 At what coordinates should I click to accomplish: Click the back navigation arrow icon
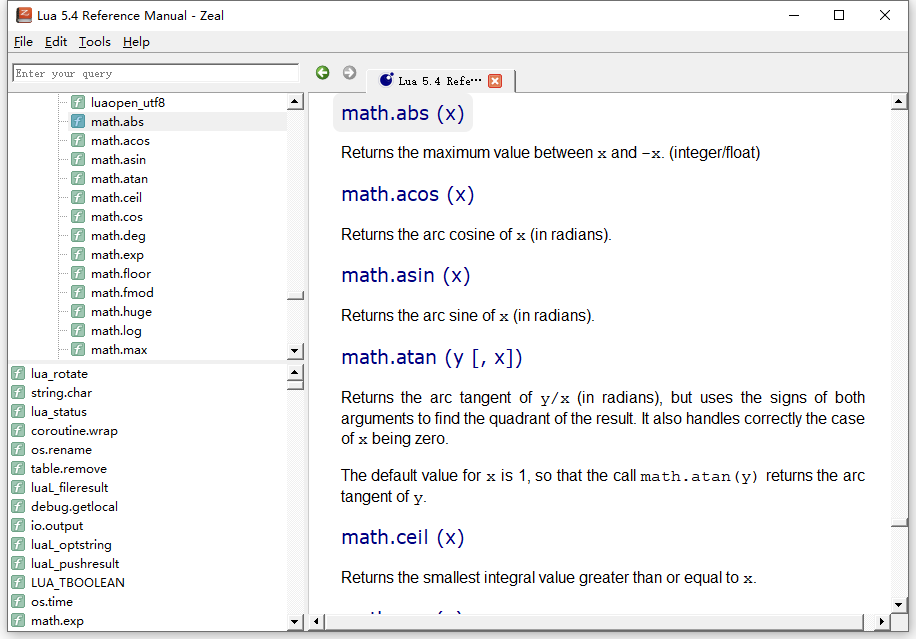pyautogui.click(x=322, y=72)
